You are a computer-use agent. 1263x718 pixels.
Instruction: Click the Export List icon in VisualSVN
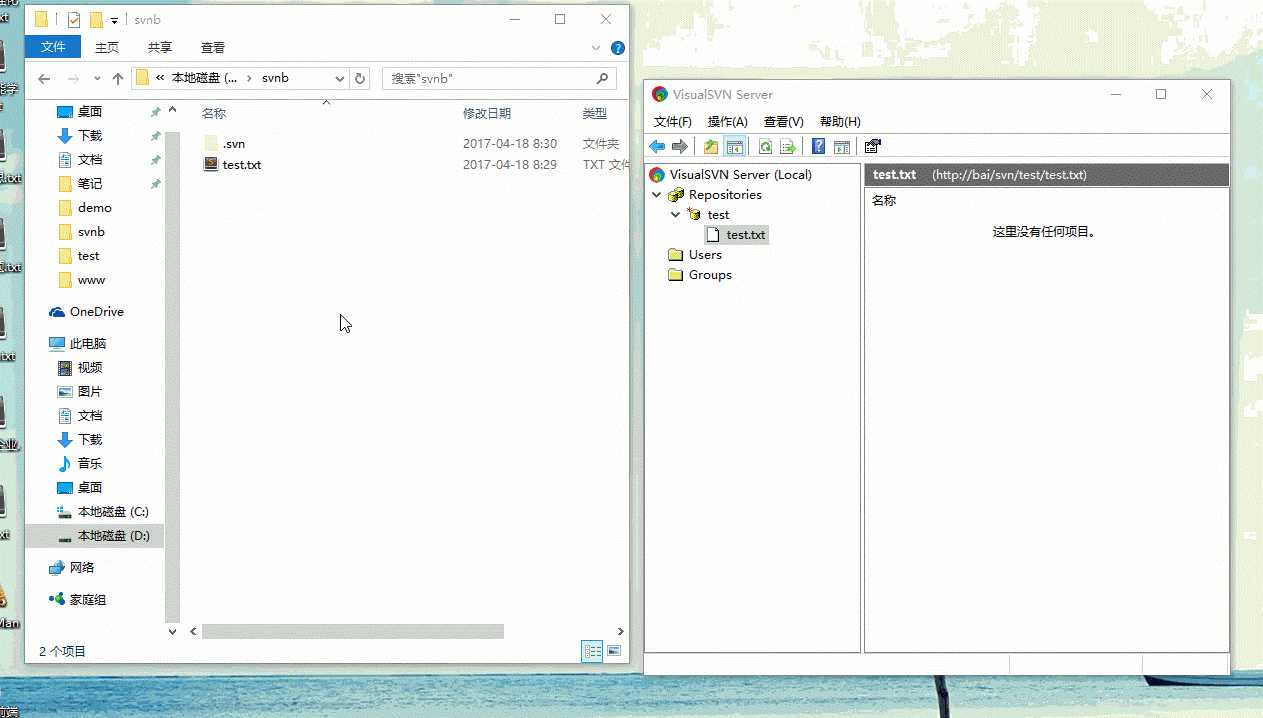pyautogui.click(x=788, y=147)
